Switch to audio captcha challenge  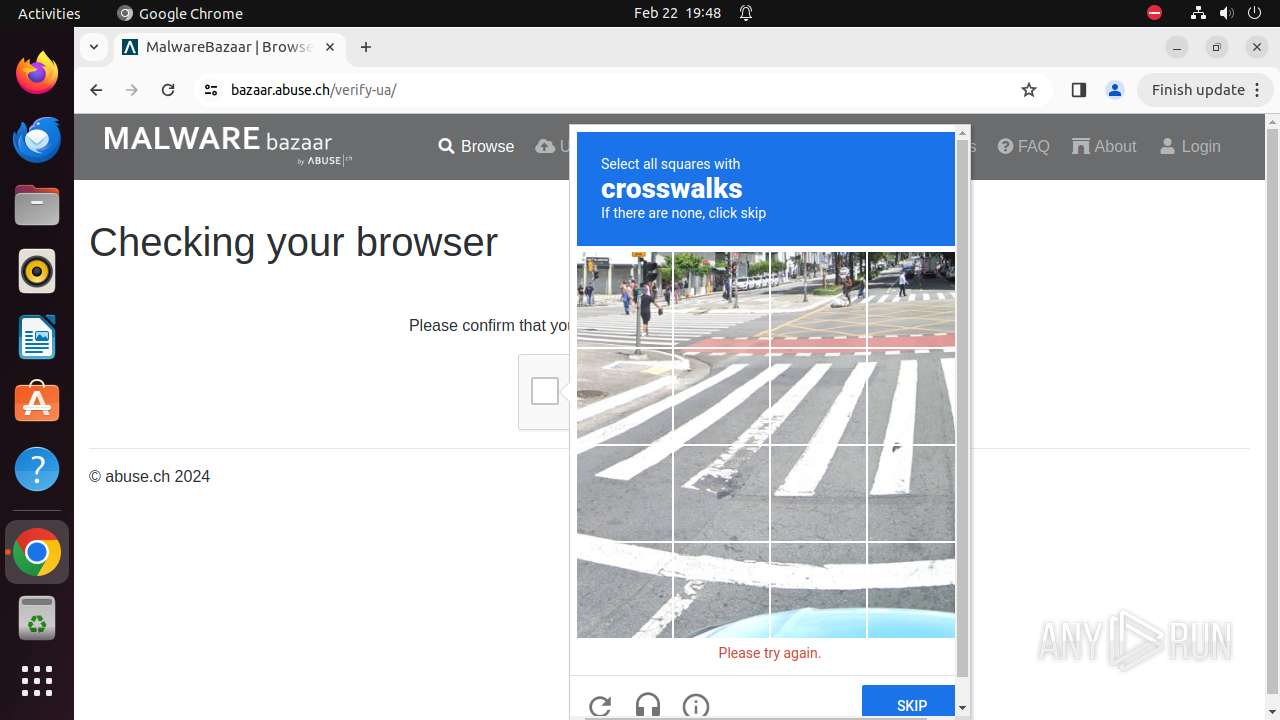click(x=648, y=706)
